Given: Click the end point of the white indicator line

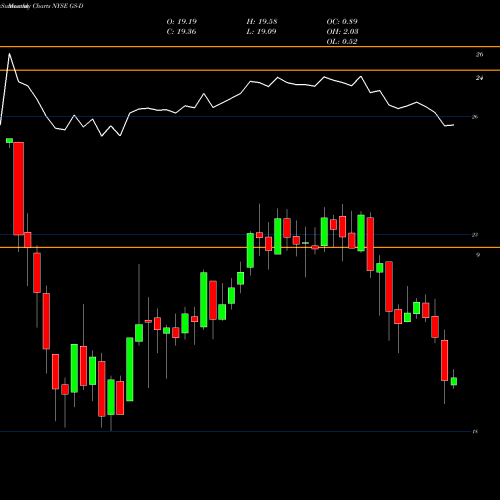Looking at the screenshot, I should pyautogui.click(x=453, y=125).
